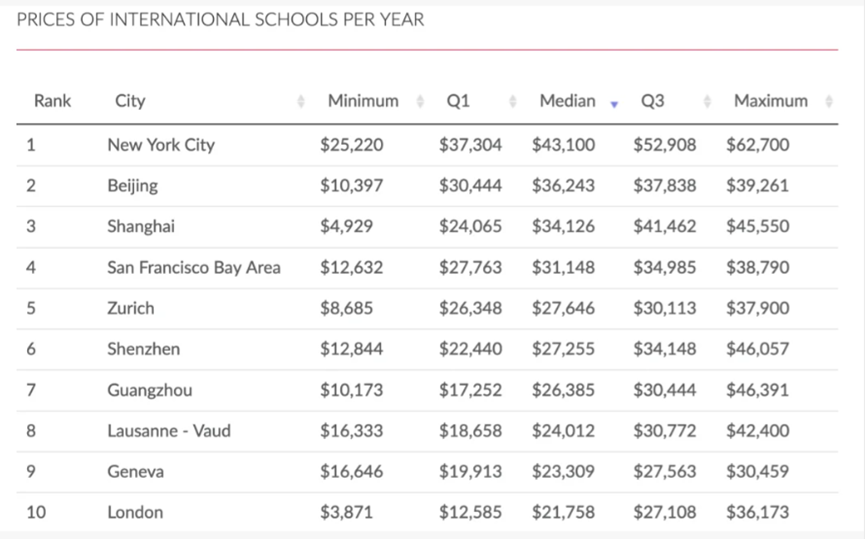The height and width of the screenshot is (539, 865).
Task: Select Lausanne - Vaud city cell
Action: point(169,431)
